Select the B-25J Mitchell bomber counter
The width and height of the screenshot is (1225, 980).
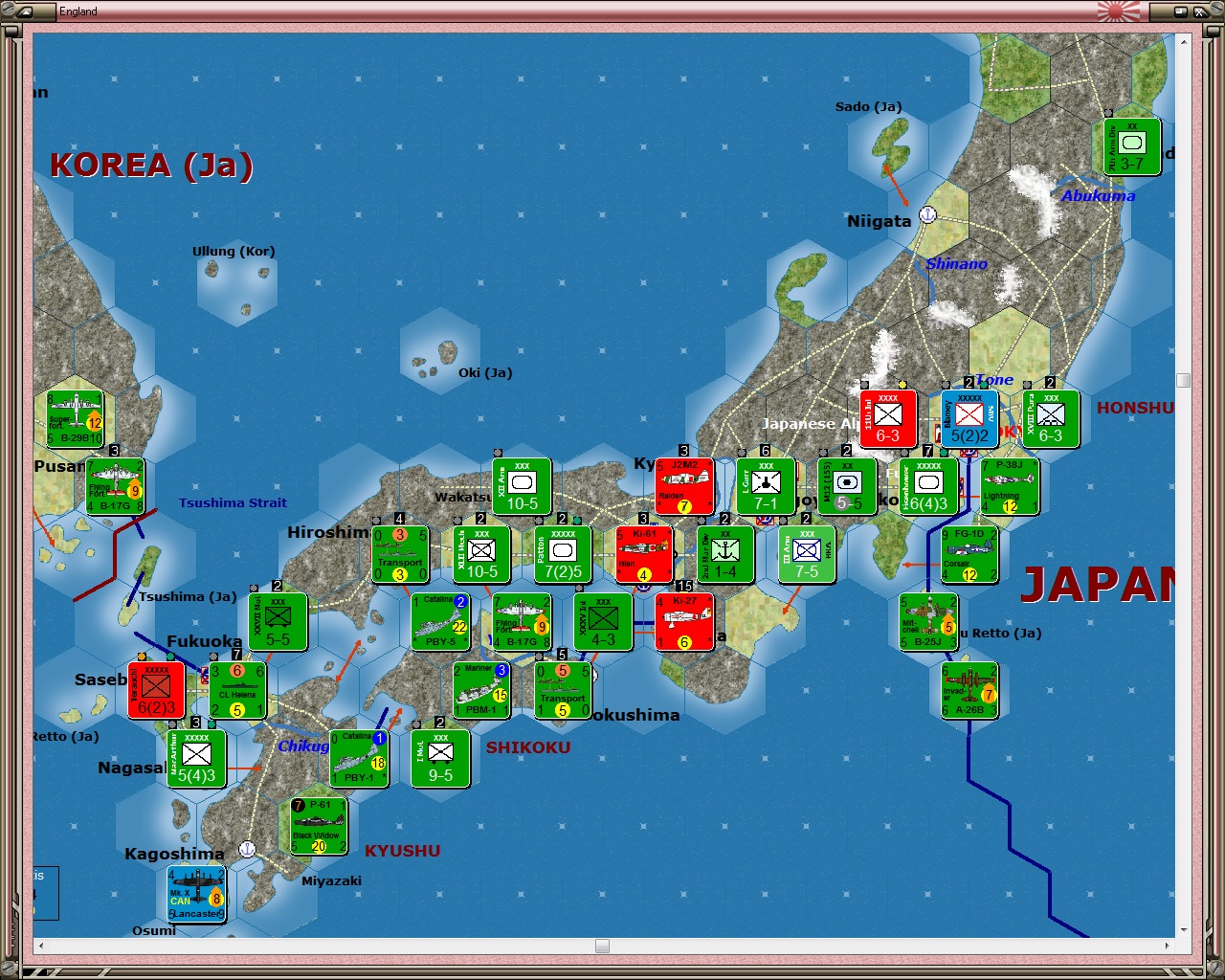928,622
